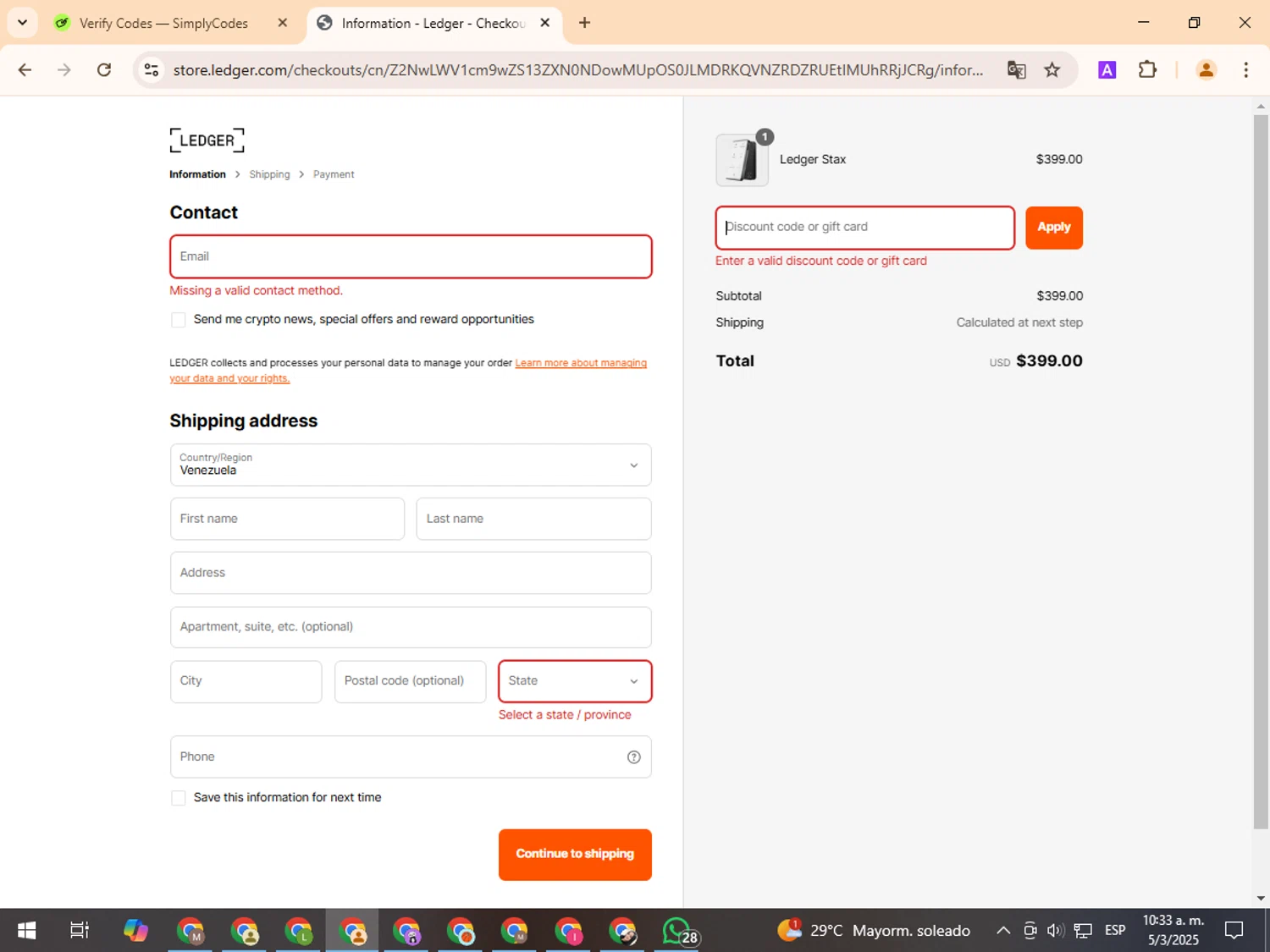Open the Country/Region dropdown
Image resolution: width=1270 pixels, height=952 pixels.
point(411,465)
